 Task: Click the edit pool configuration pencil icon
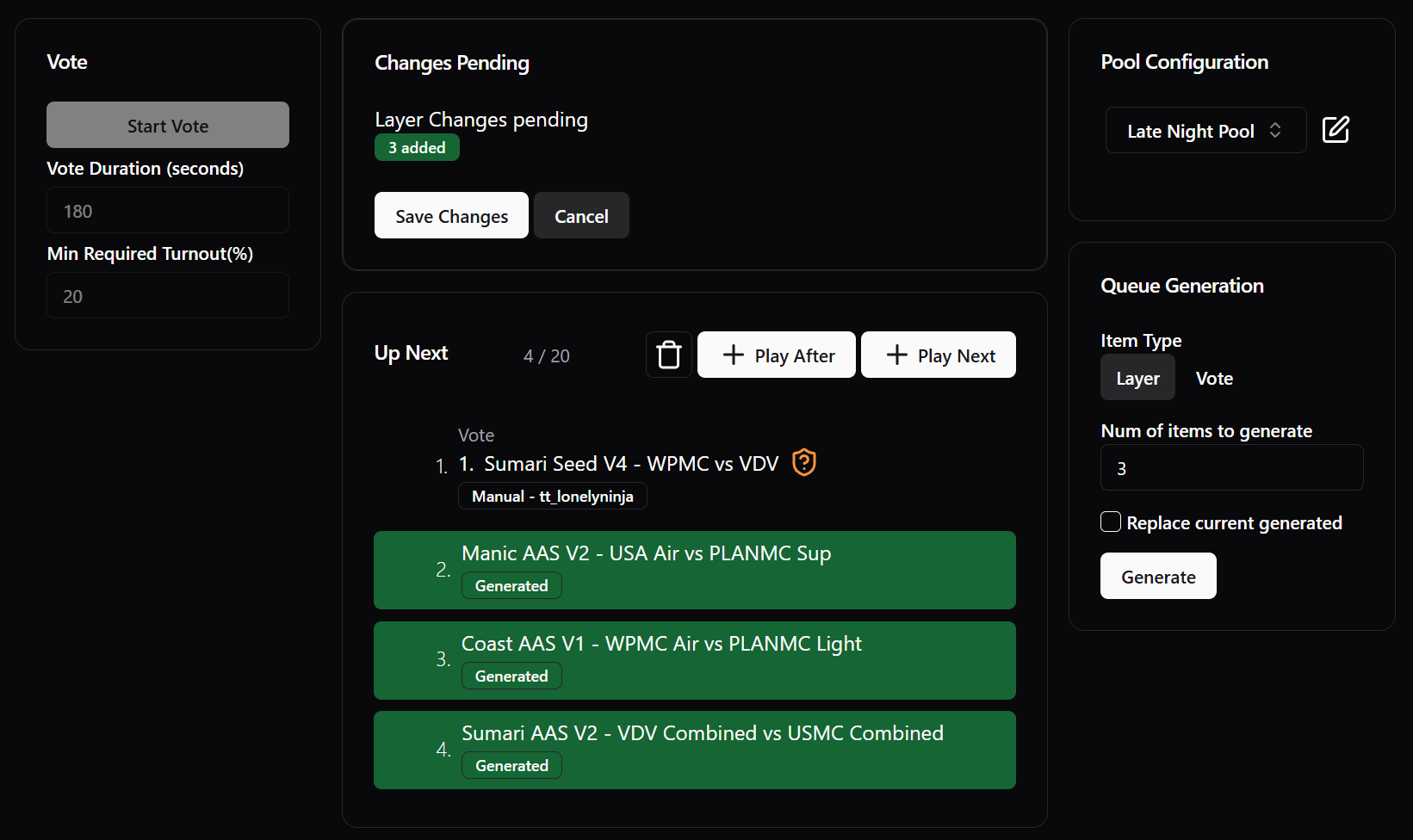pyautogui.click(x=1336, y=130)
